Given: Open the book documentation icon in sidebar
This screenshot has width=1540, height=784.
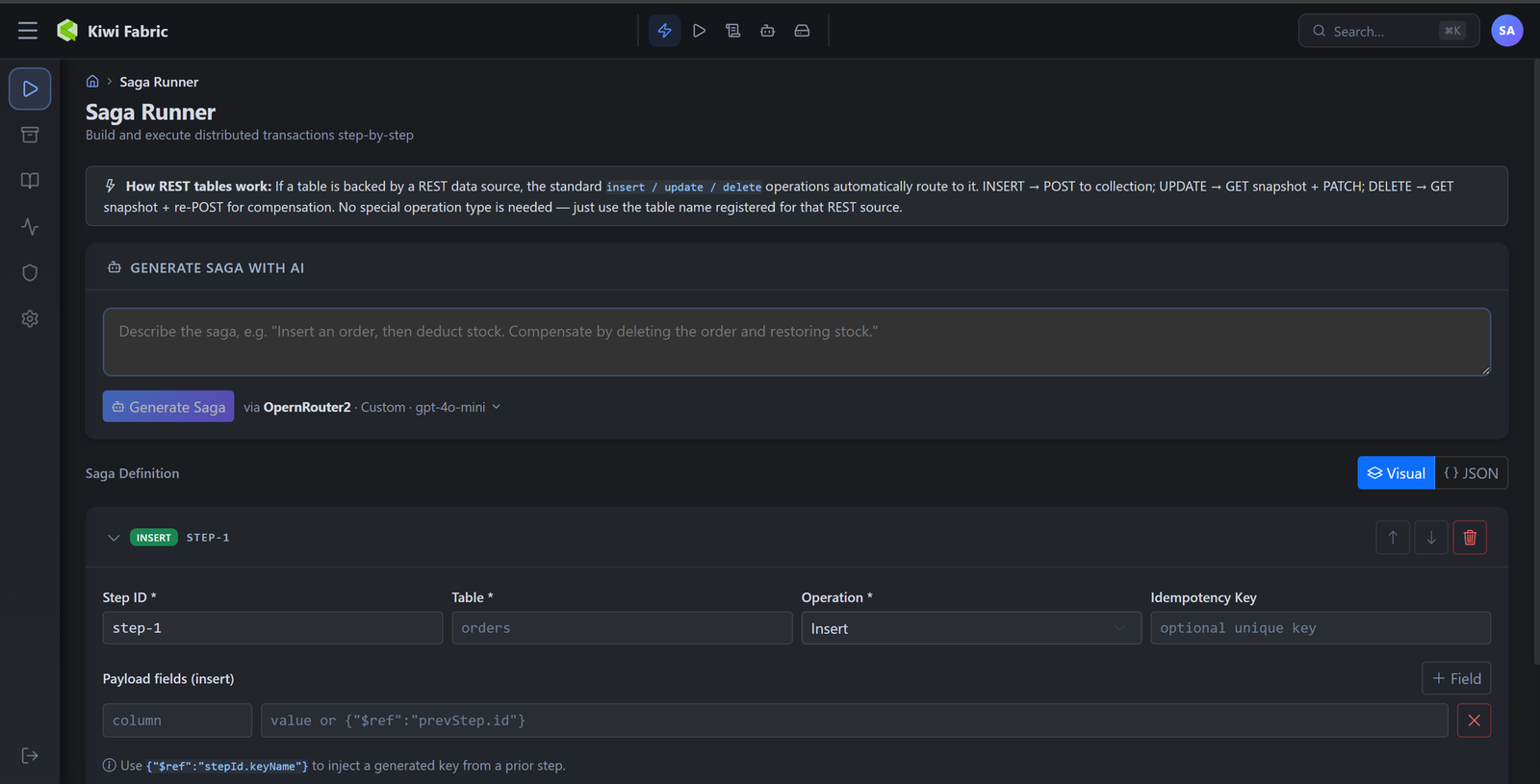Looking at the screenshot, I should [30, 181].
